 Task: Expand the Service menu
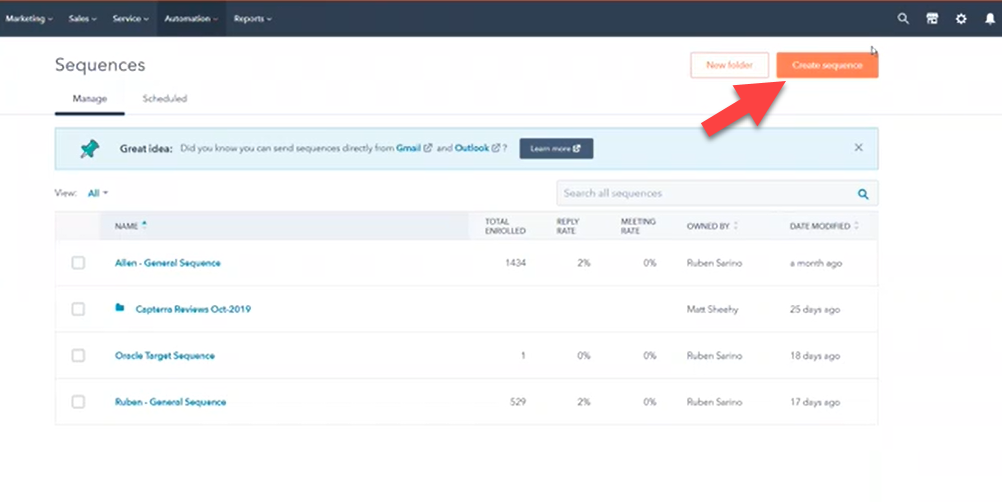point(130,19)
